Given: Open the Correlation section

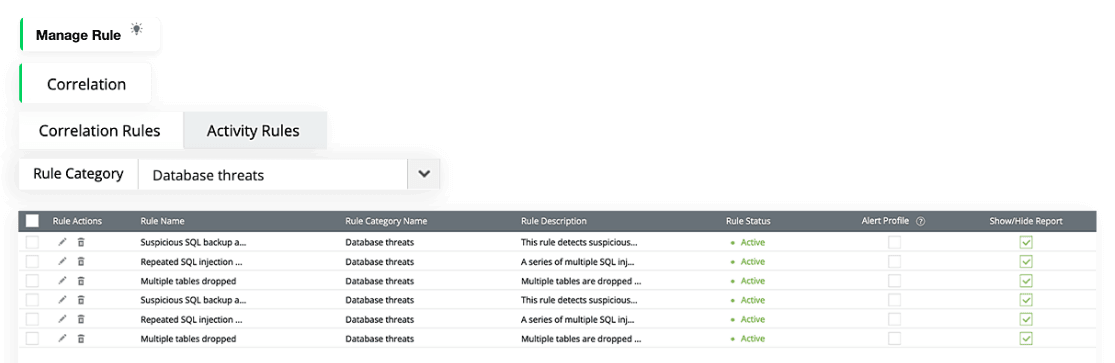Looking at the screenshot, I should pos(86,84).
